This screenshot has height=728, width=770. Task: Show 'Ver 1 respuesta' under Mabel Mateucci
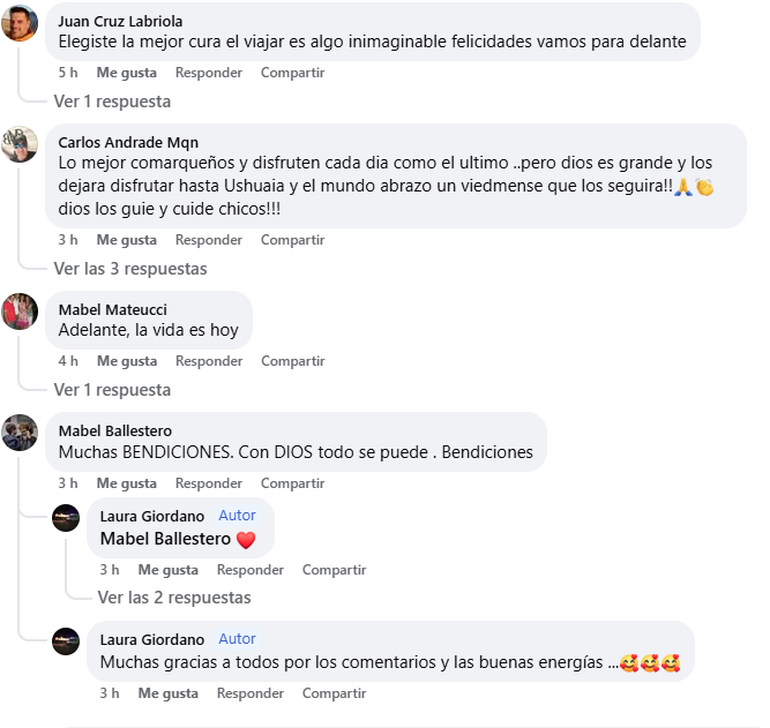112,389
